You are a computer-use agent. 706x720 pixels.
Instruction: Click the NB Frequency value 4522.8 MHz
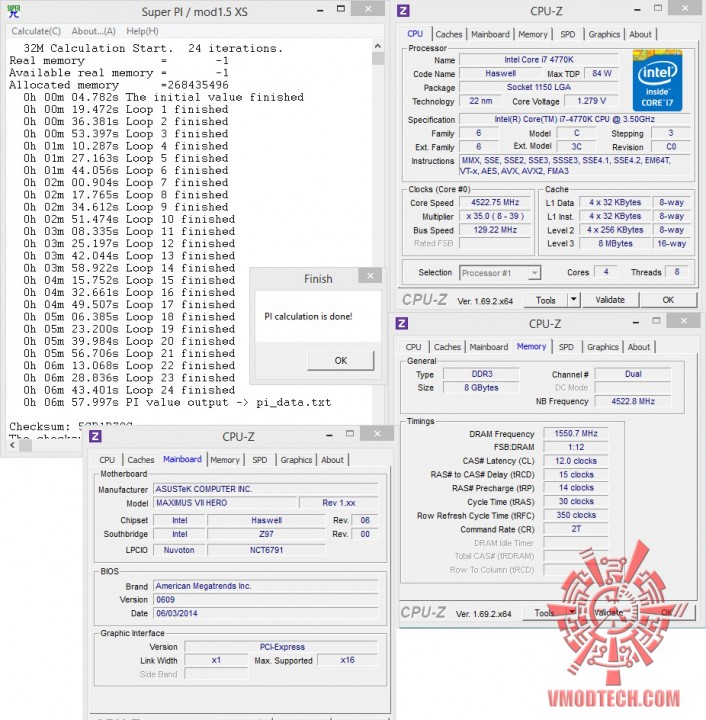click(633, 401)
